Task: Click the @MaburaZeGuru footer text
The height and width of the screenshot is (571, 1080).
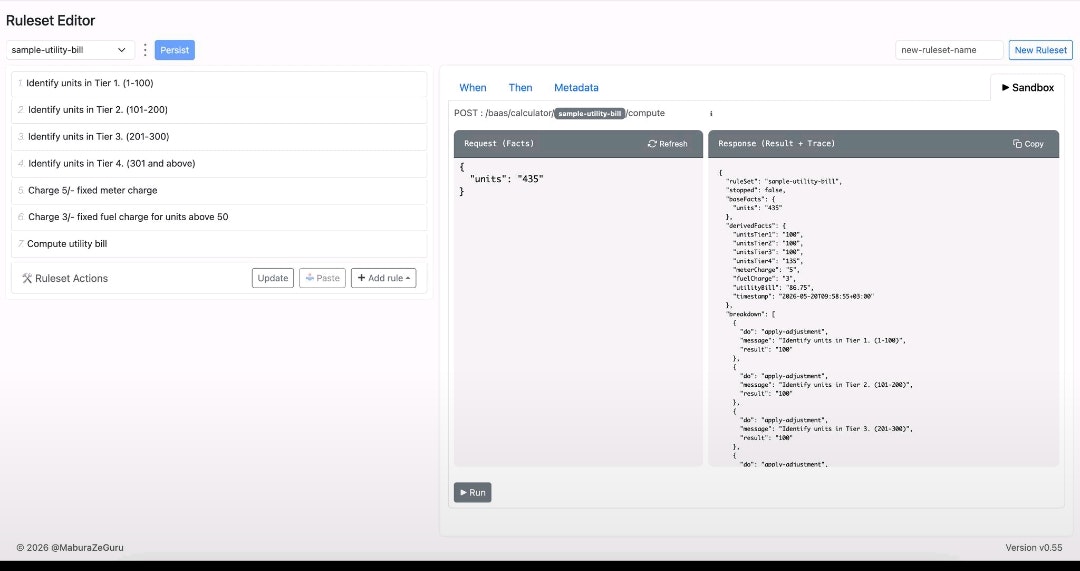Action: point(87,548)
